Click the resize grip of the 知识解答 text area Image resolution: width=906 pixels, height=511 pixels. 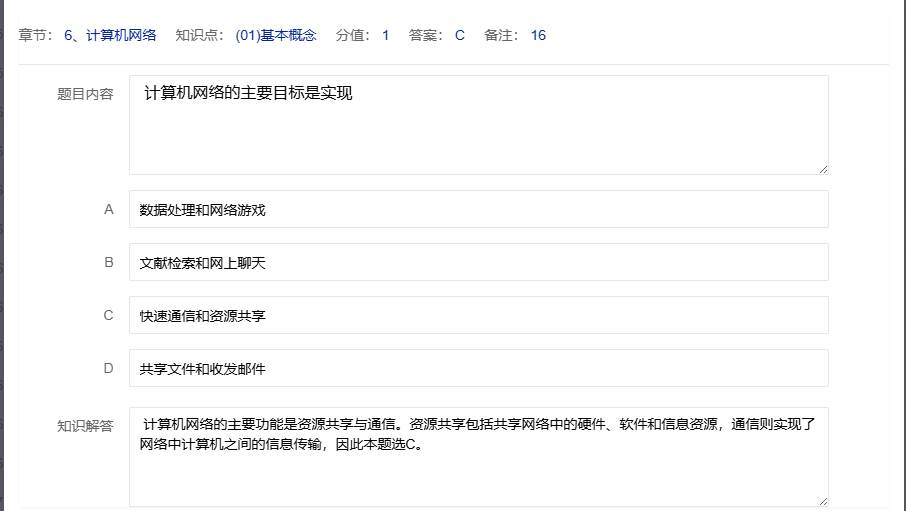(823, 500)
